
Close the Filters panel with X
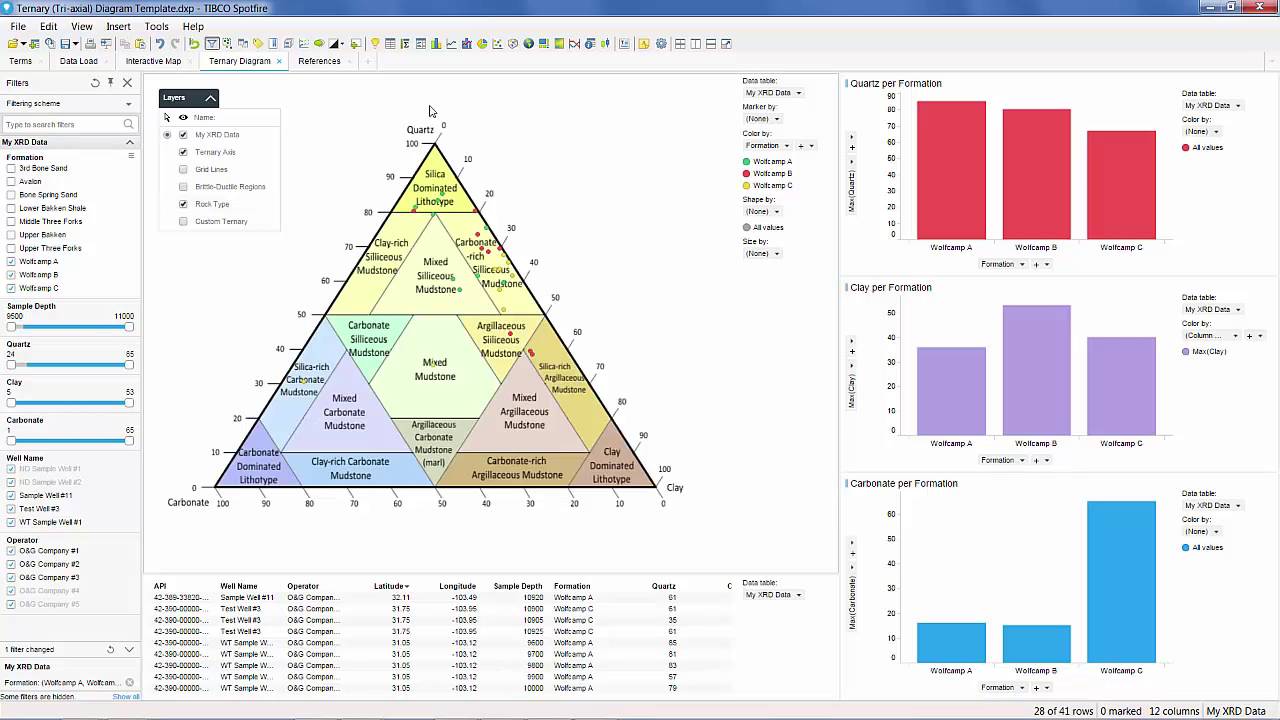pyautogui.click(x=127, y=83)
